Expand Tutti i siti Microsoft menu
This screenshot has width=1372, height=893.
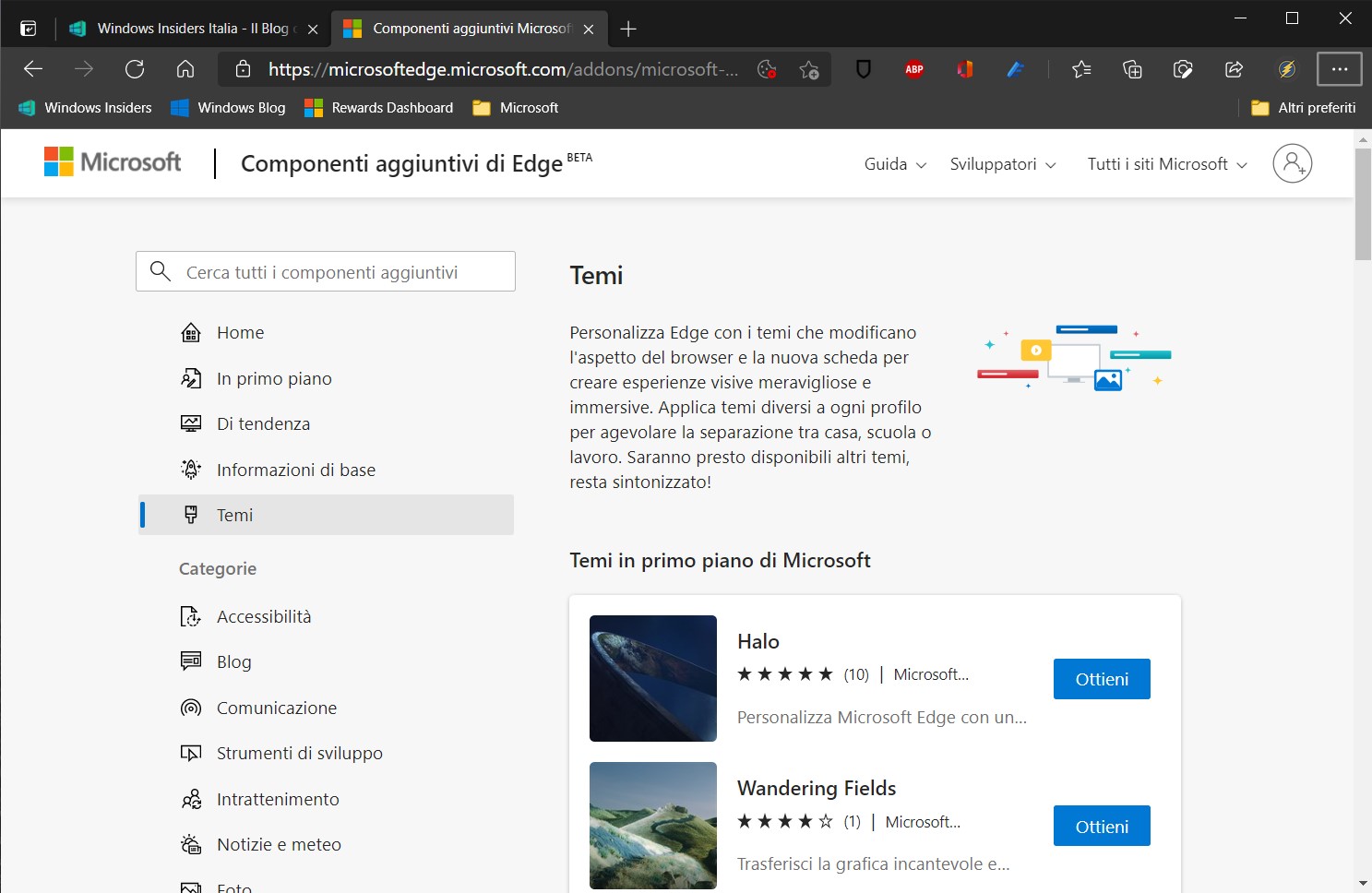click(x=1167, y=164)
